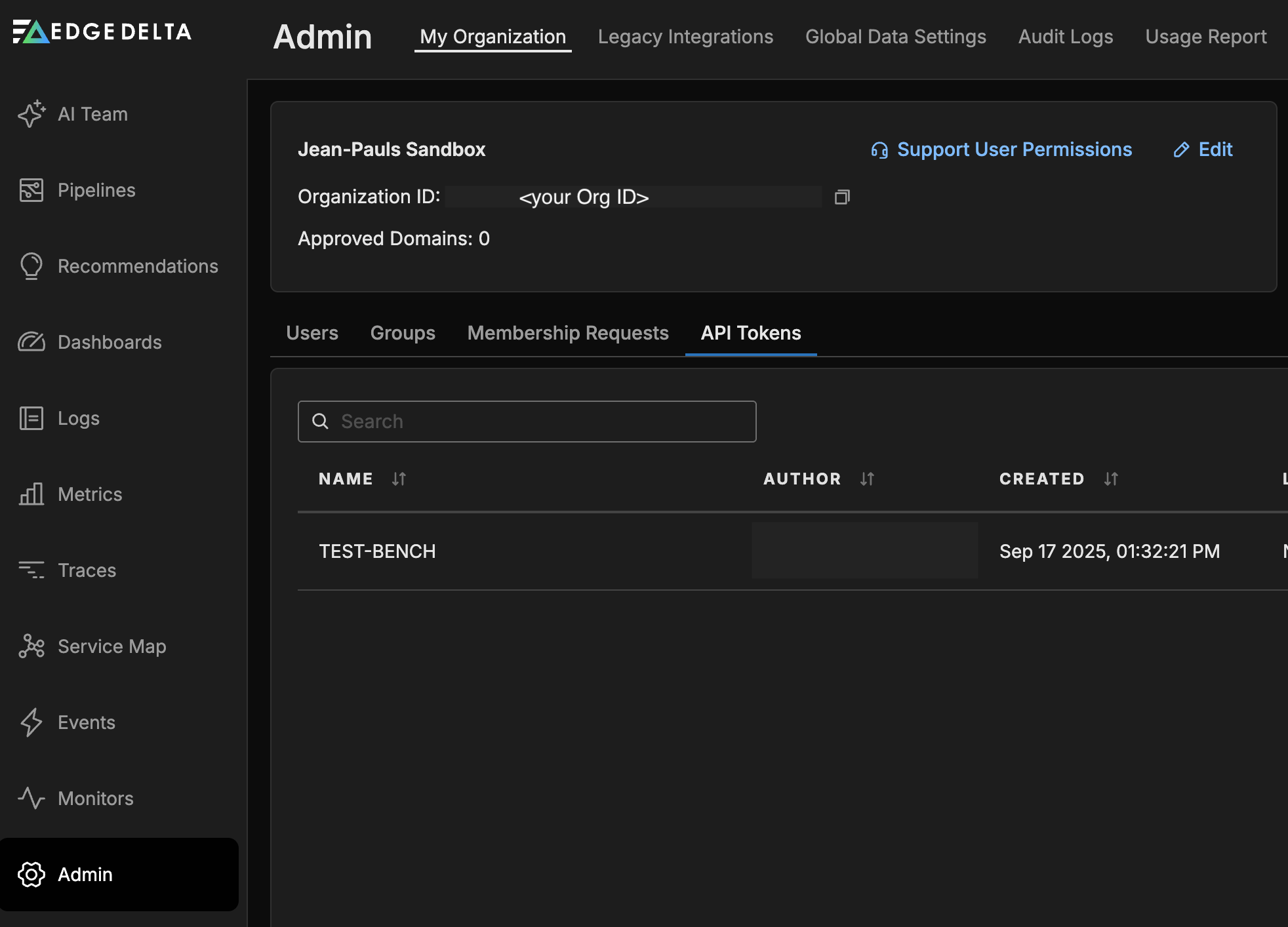Copy the Organization ID
This screenshot has width=1288, height=927.
click(x=842, y=197)
